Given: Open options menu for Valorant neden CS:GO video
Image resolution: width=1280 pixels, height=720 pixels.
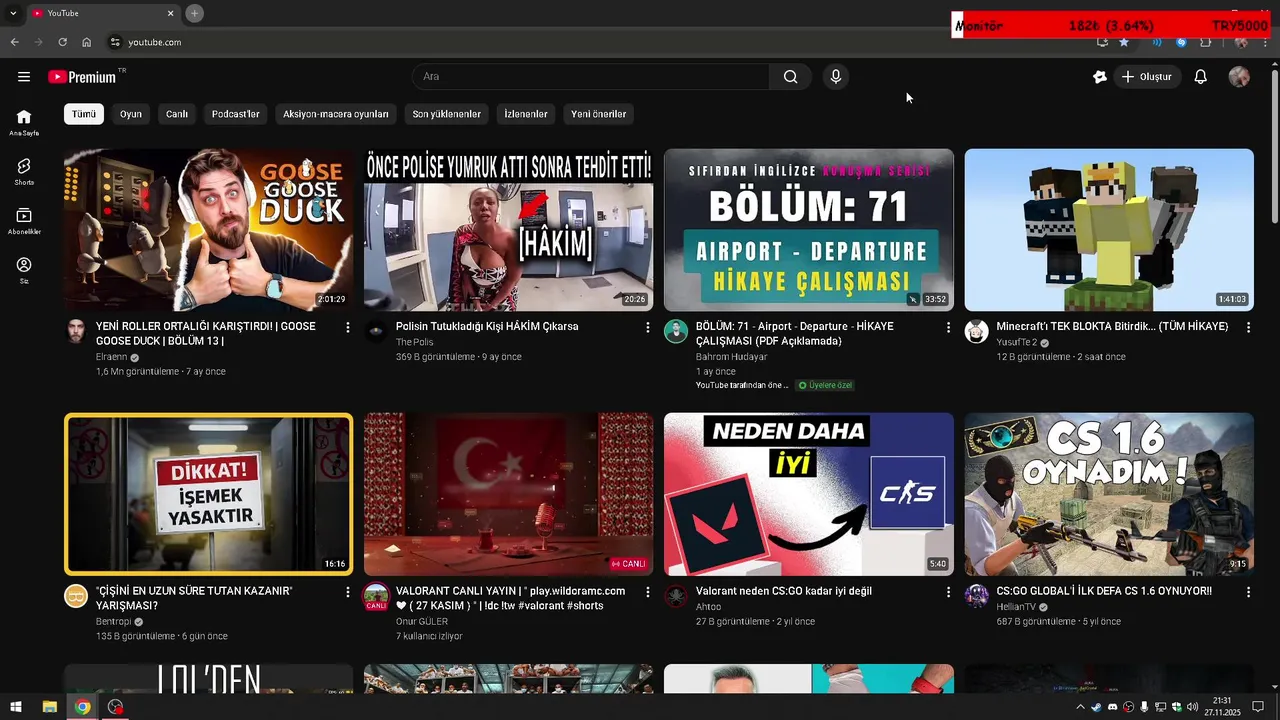Looking at the screenshot, I should tap(948, 592).
